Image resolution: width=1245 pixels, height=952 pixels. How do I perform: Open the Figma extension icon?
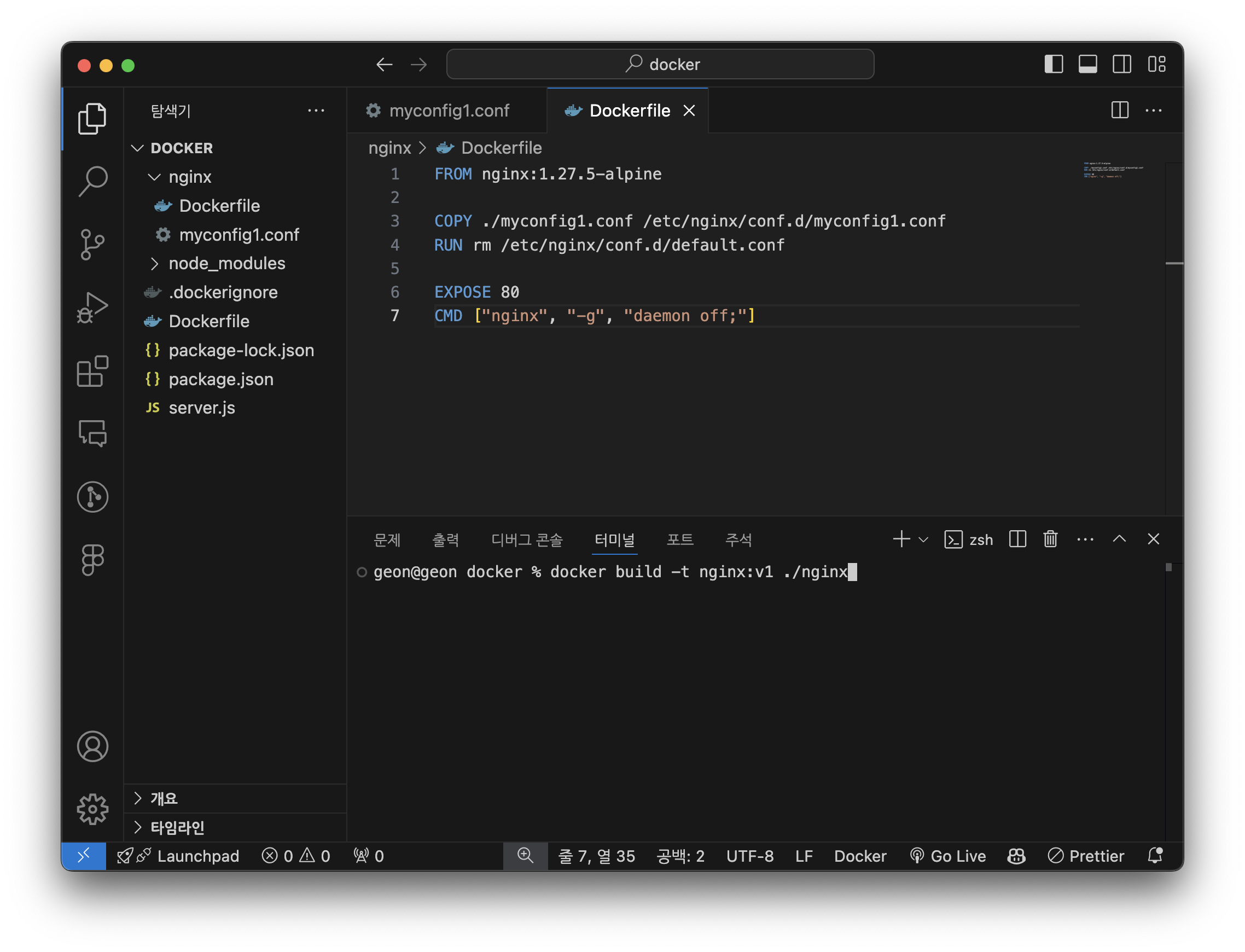coord(92,559)
